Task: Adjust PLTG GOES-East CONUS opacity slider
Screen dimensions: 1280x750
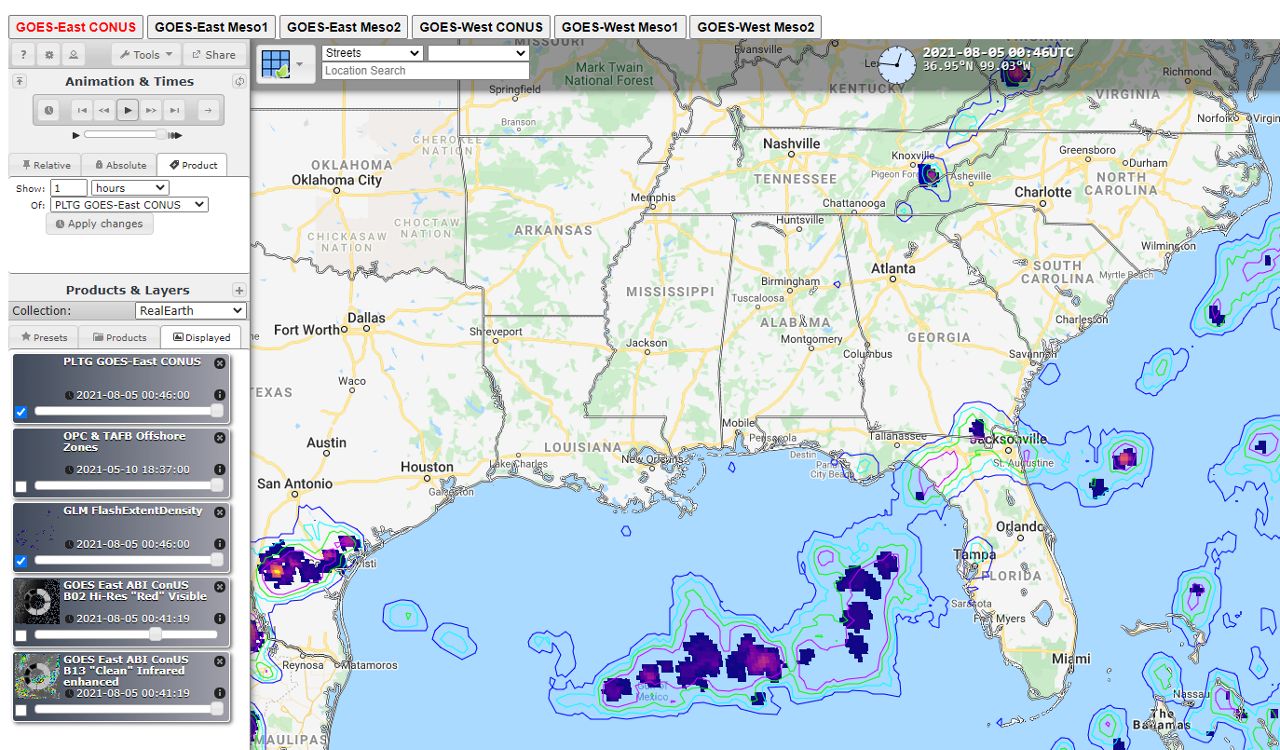Action: [129, 411]
